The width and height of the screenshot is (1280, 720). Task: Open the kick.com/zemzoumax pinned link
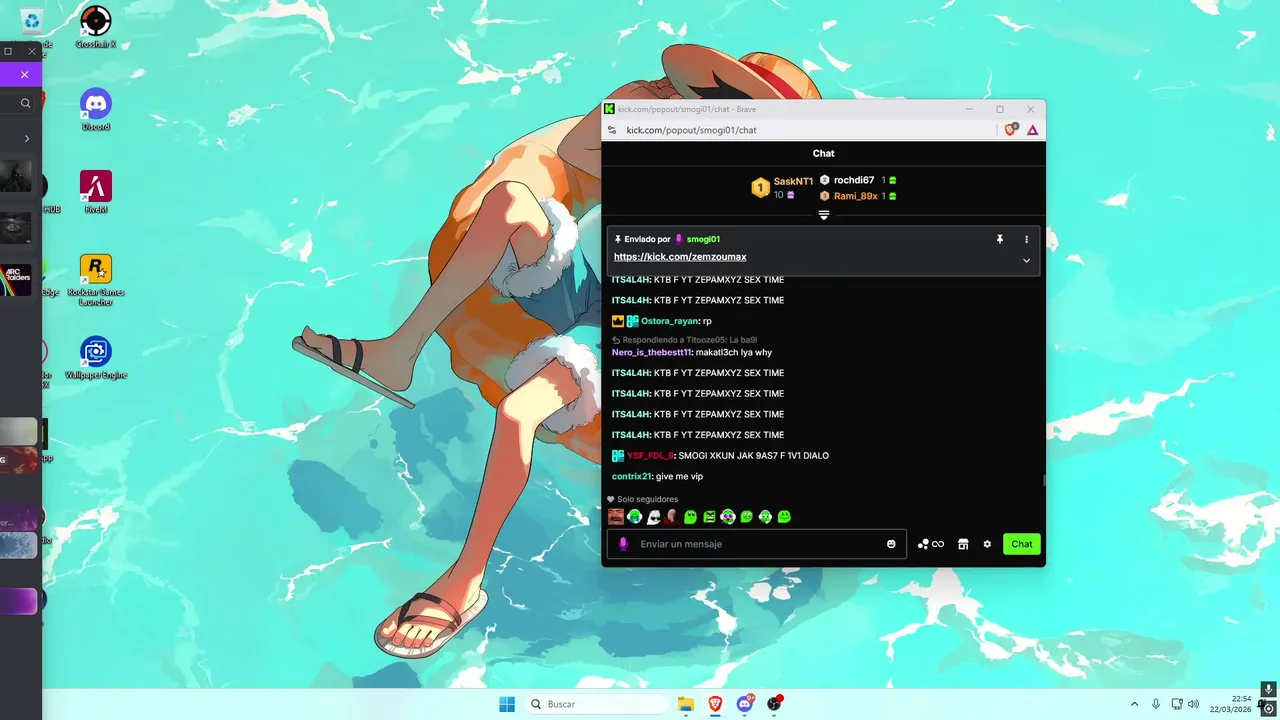[x=680, y=257]
